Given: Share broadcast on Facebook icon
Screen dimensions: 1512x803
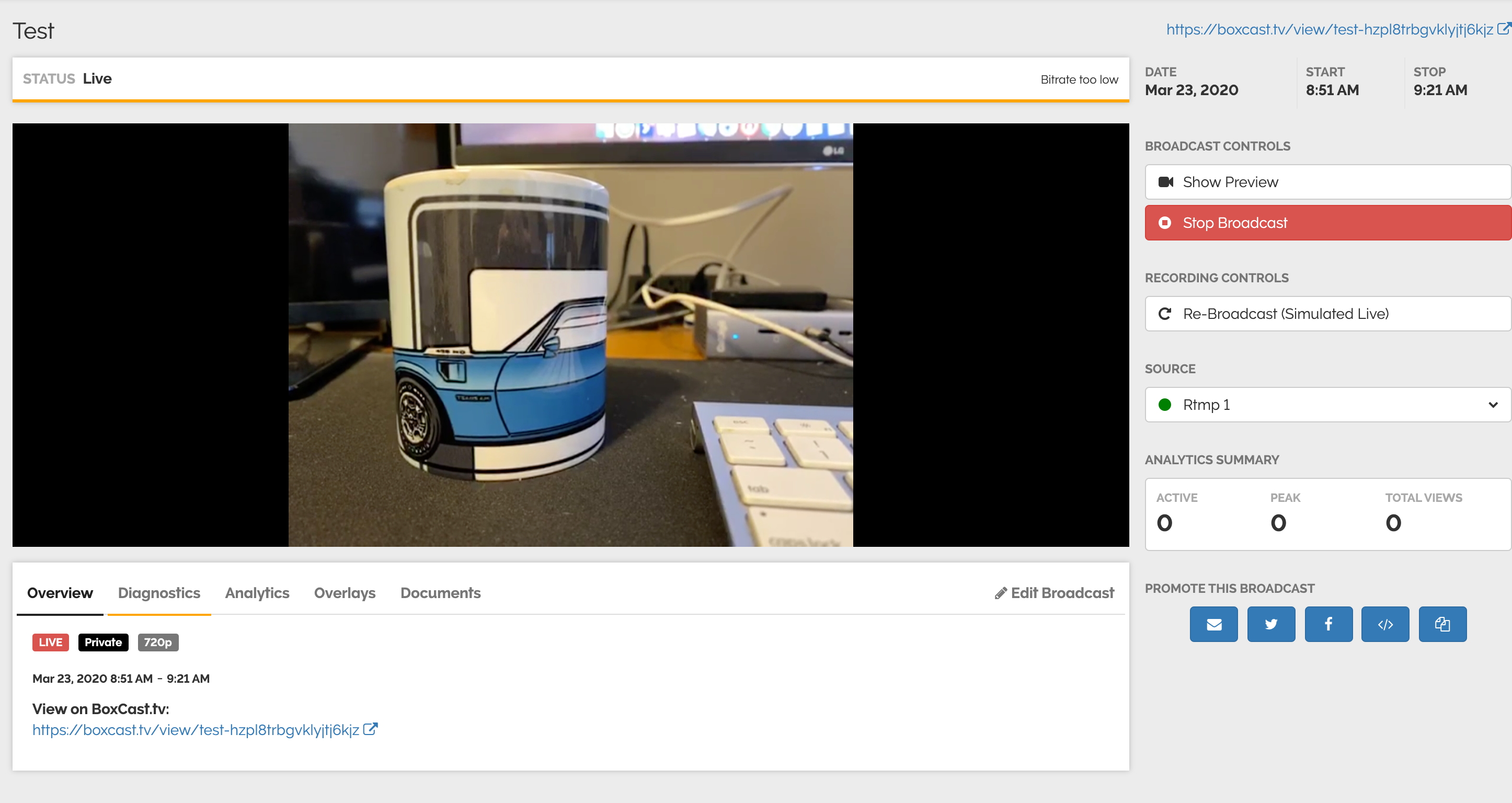Looking at the screenshot, I should pyautogui.click(x=1328, y=624).
